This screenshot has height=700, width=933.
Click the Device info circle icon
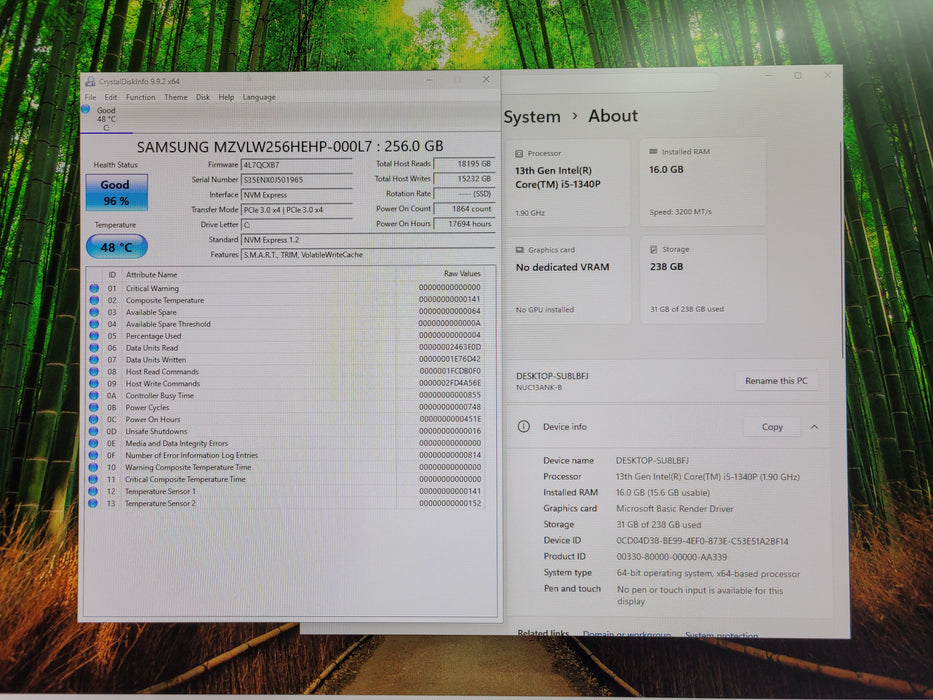tap(524, 426)
